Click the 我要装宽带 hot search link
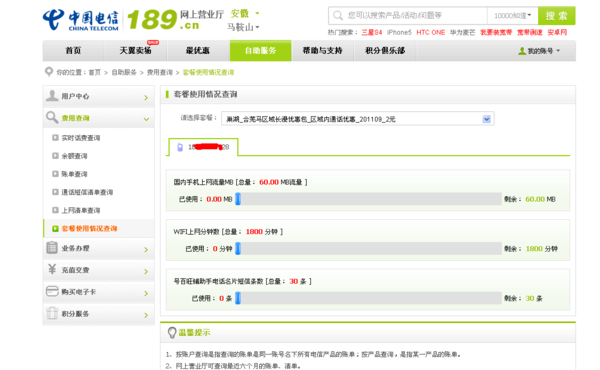Viewport: 600px width, 370px height. click(496, 33)
